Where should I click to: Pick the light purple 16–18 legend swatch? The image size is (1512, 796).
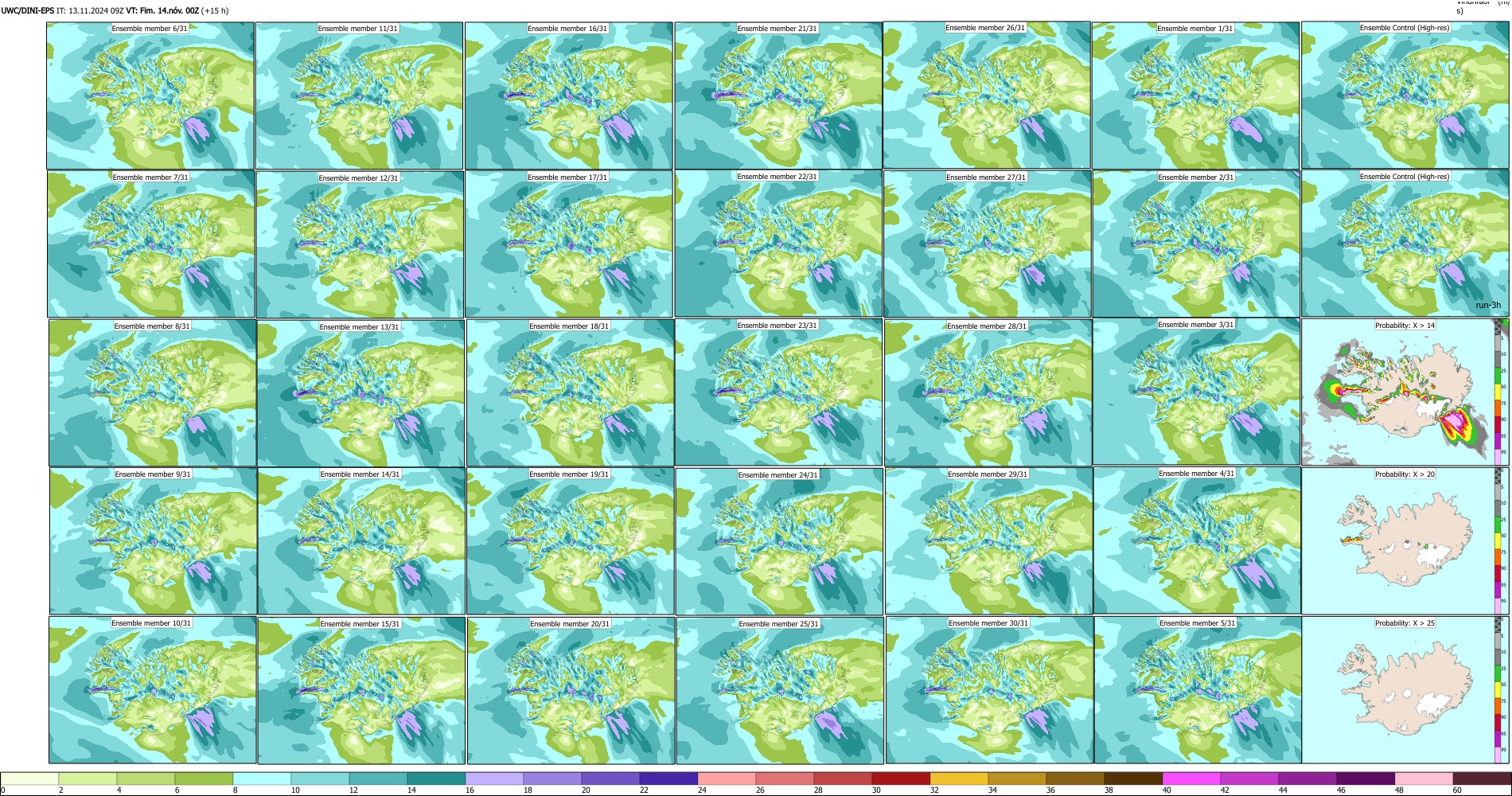[x=494, y=778]
